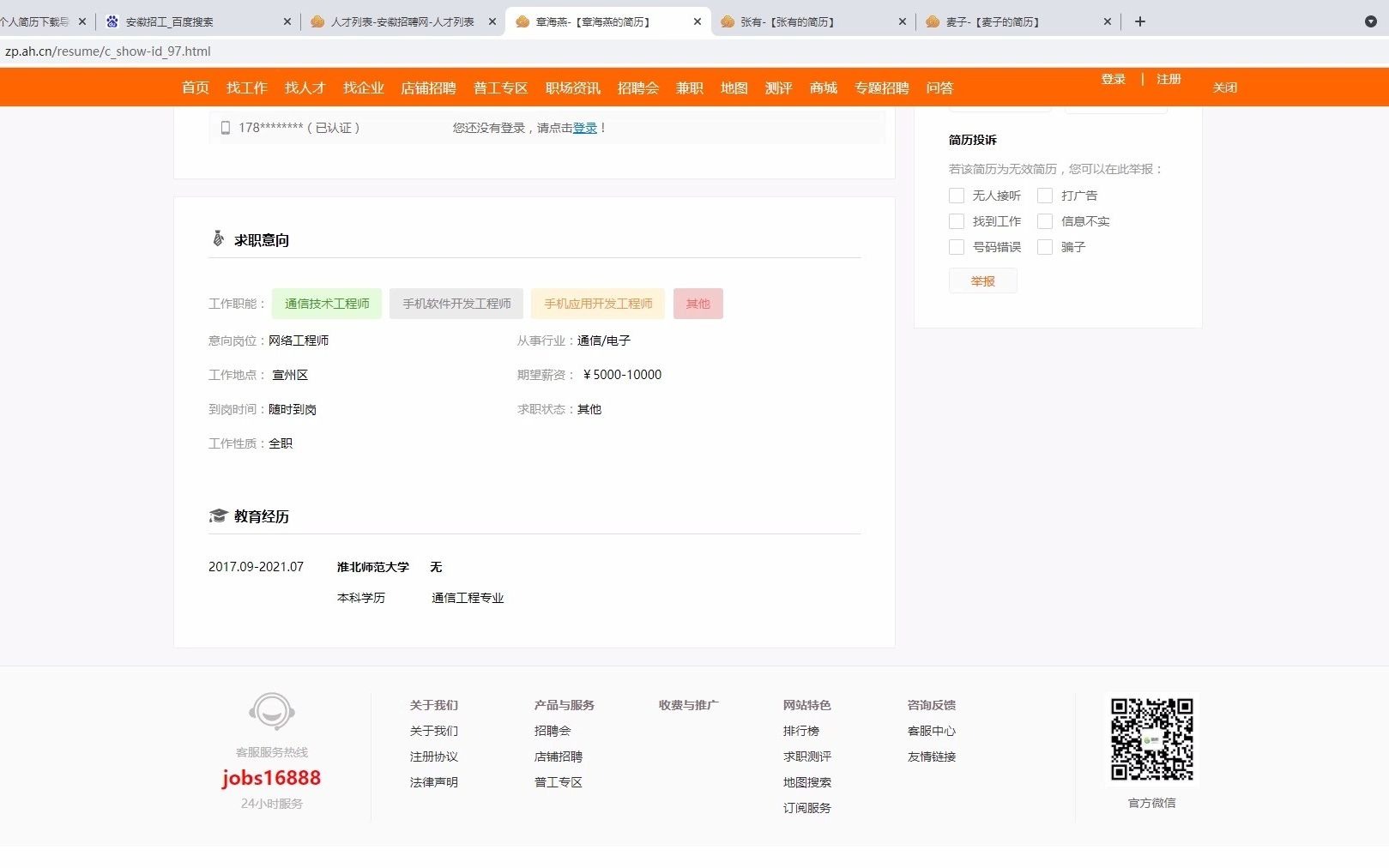Check the 无人接听 complaint checkbox

point(957,196)
